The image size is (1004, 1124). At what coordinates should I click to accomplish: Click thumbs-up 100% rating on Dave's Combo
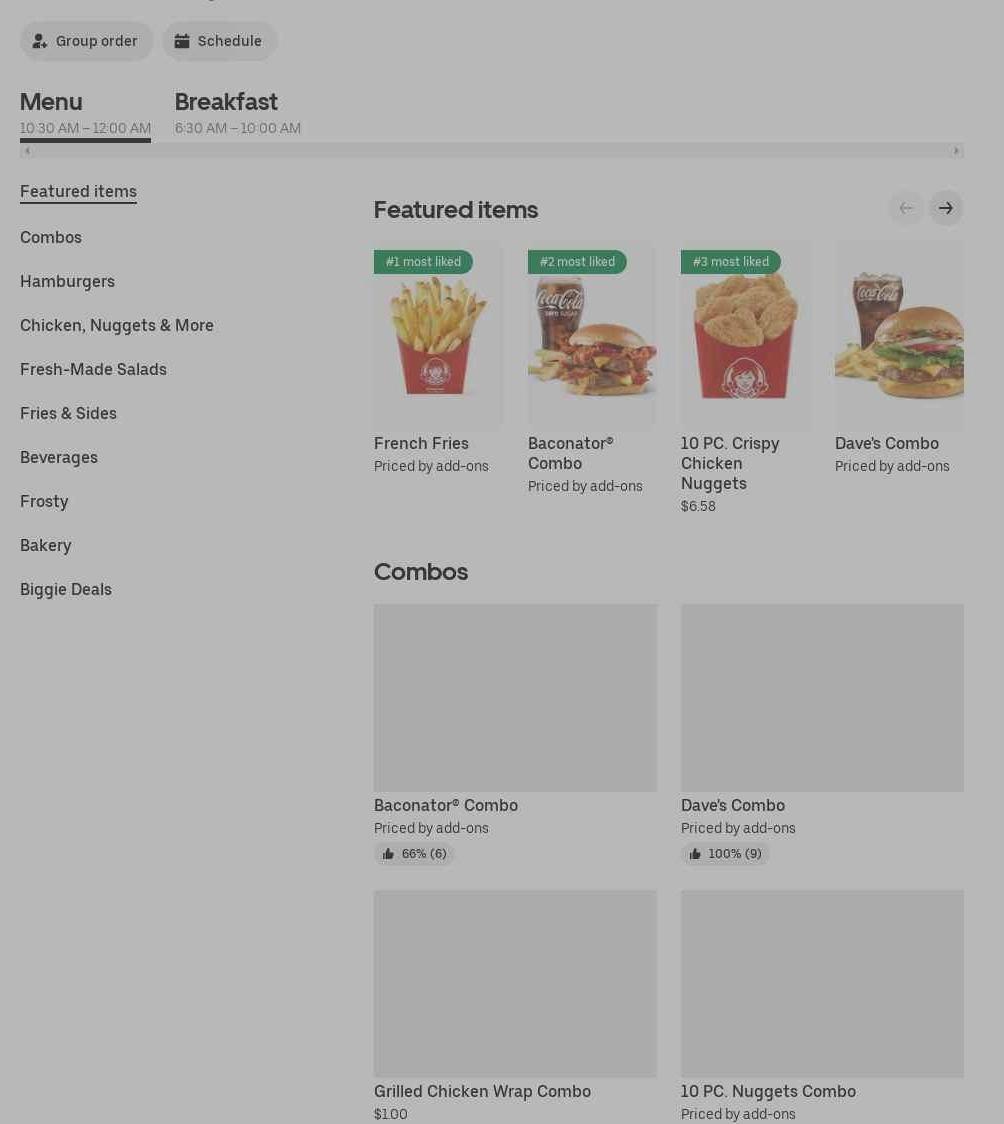(x=725, y=854)
